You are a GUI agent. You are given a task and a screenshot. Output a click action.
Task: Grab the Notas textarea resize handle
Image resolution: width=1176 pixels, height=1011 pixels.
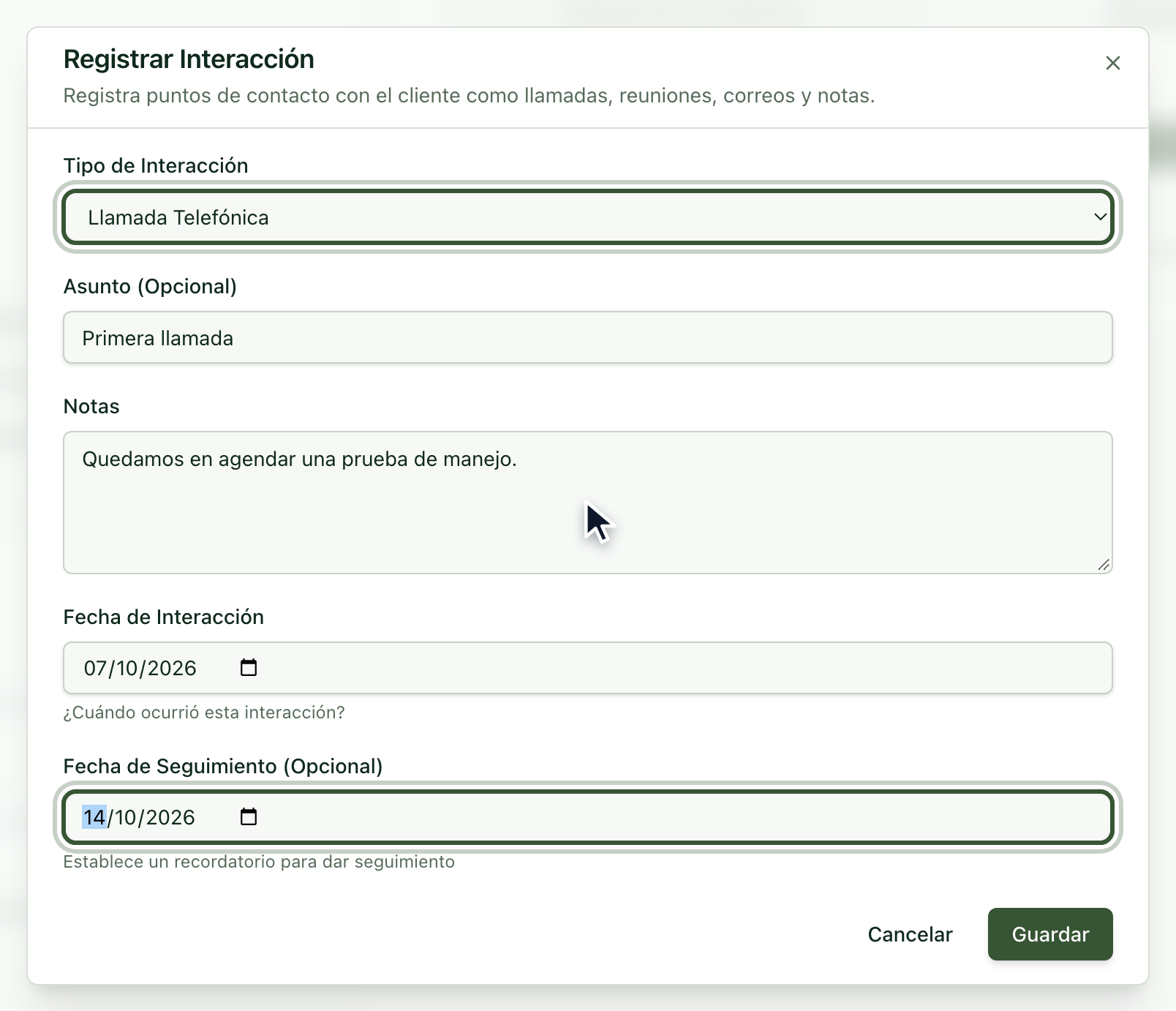point(1104,565)
